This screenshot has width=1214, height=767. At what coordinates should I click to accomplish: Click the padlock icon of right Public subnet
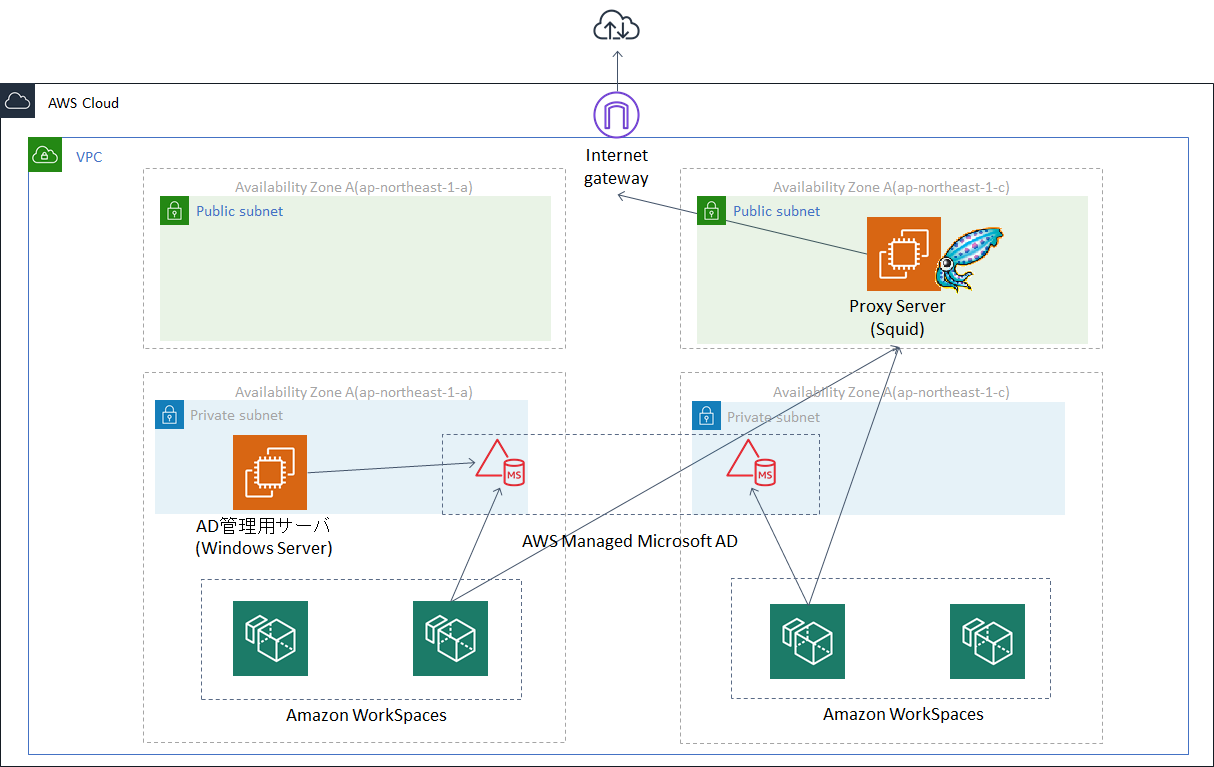point(710,211)
